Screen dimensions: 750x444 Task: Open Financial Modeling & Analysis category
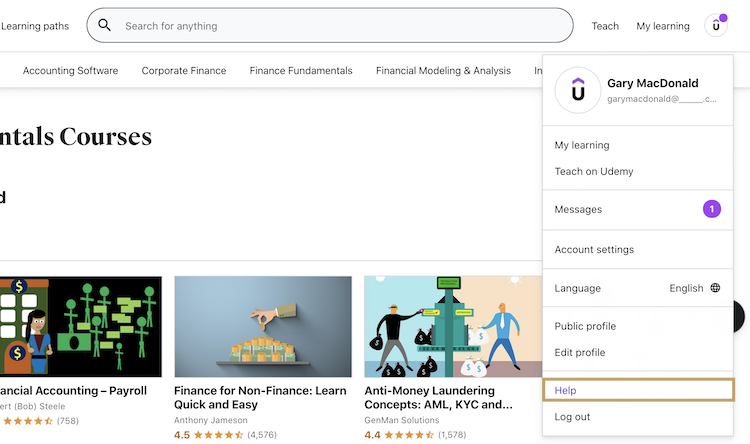(443, 71)
